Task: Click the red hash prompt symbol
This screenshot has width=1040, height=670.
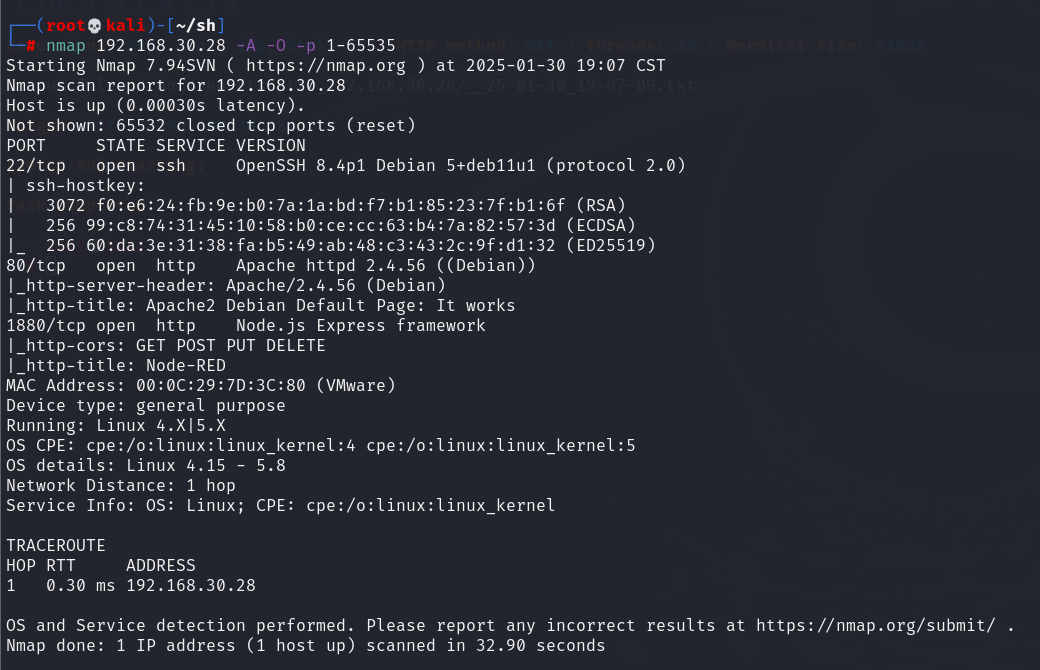Action: click(31, 46)
